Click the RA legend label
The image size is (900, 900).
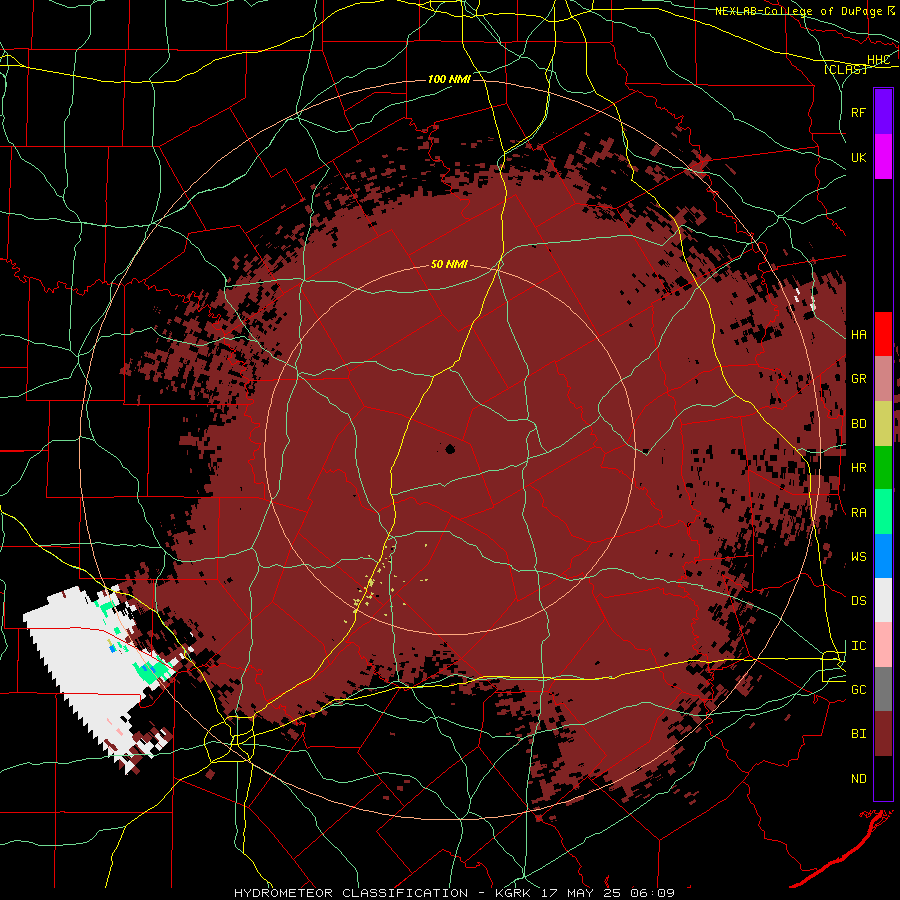click(859, 513)
